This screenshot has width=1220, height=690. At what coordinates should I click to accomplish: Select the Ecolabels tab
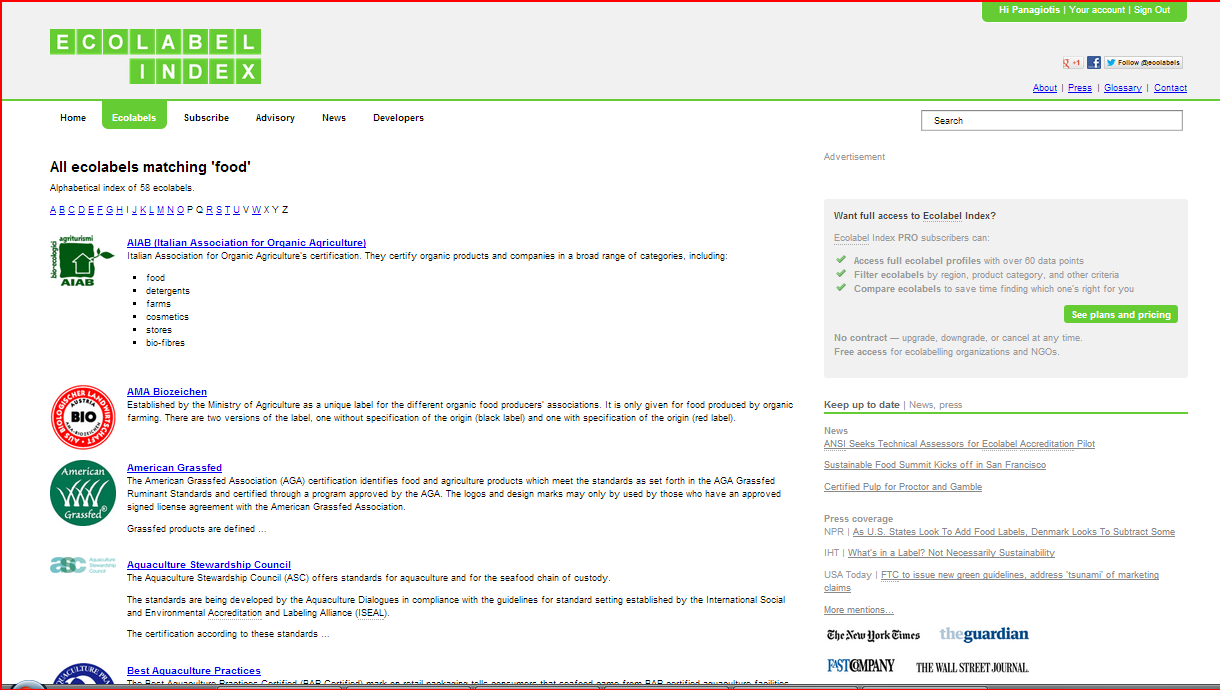click(x=134, y=116)
